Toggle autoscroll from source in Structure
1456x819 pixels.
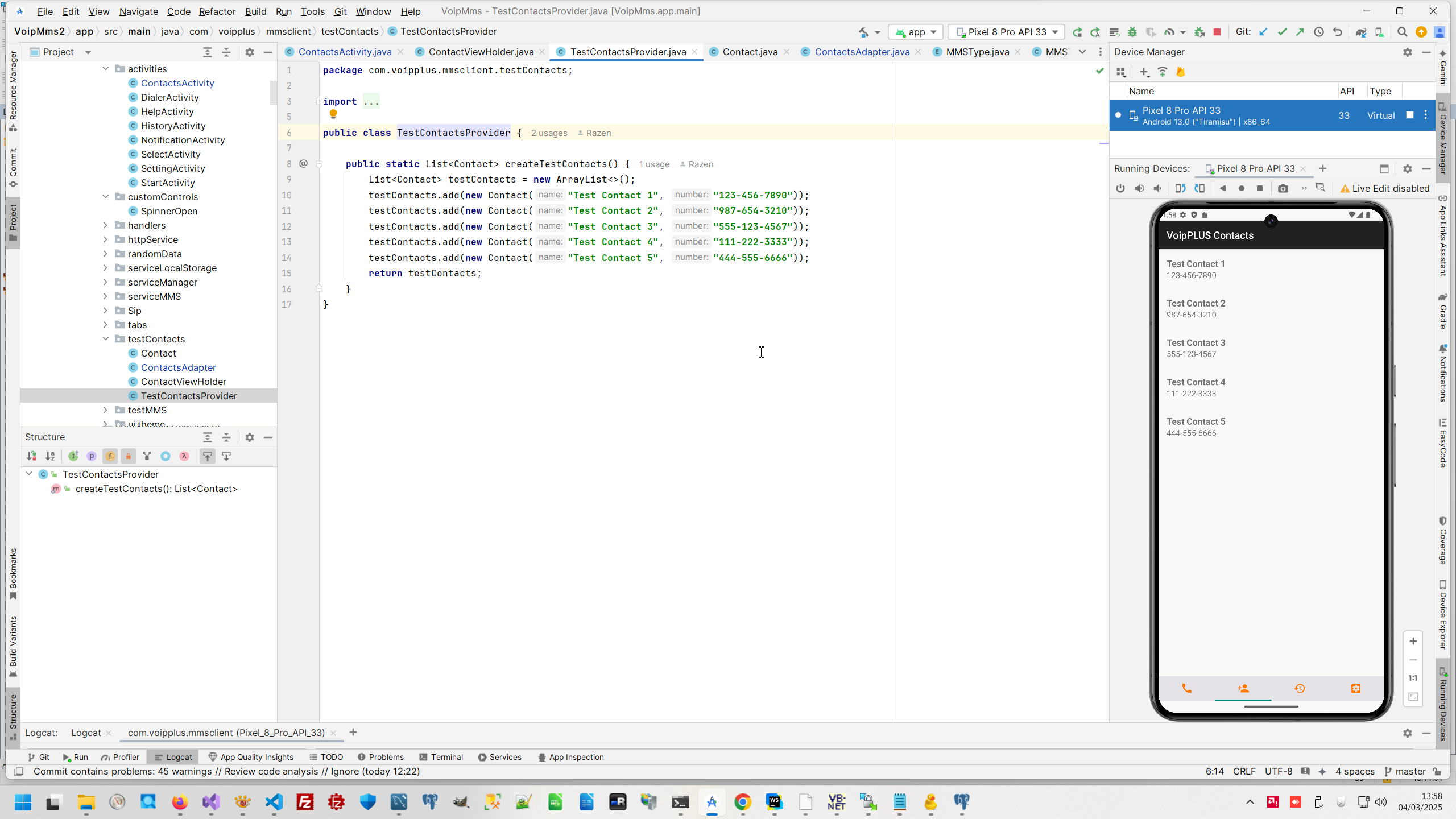226,456
